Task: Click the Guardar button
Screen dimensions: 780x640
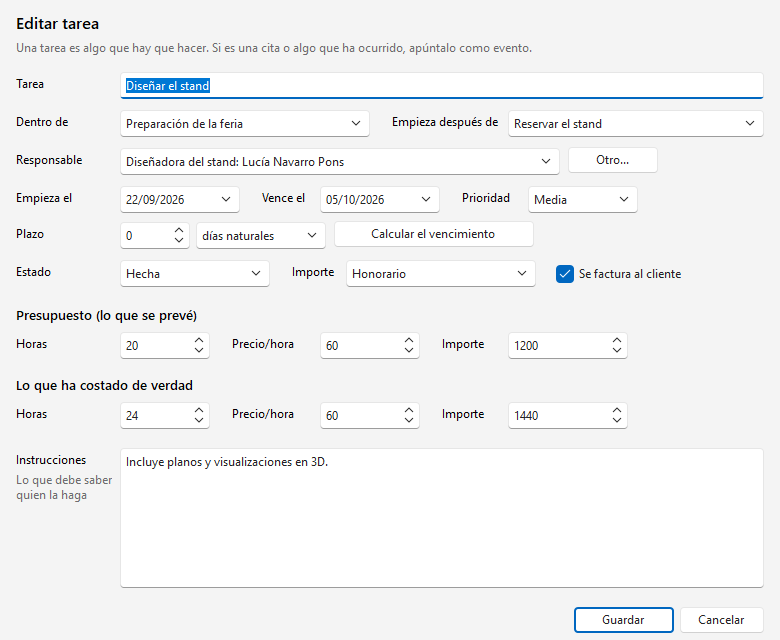Action: point(623,620)
